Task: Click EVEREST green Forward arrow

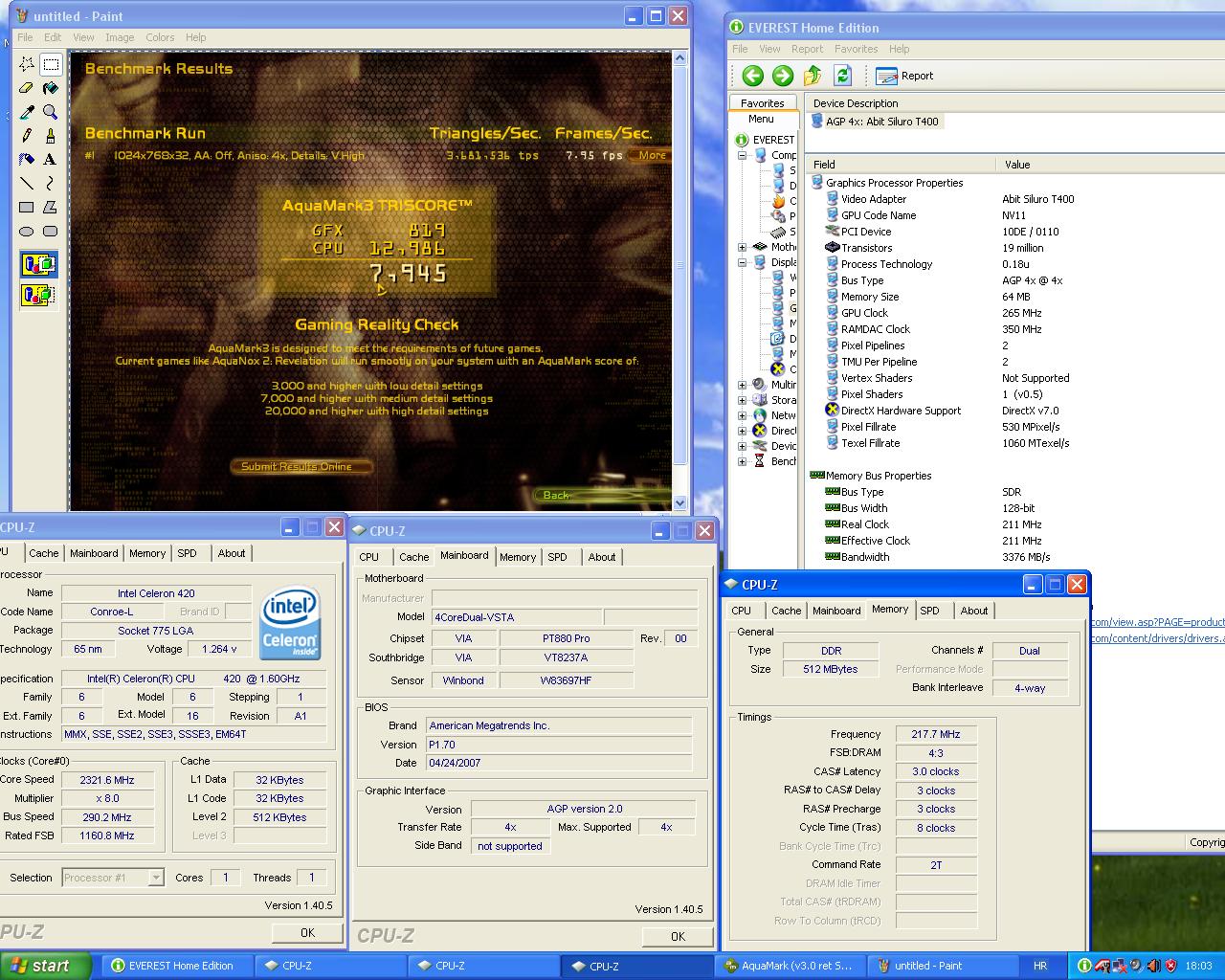Action: 782,76
